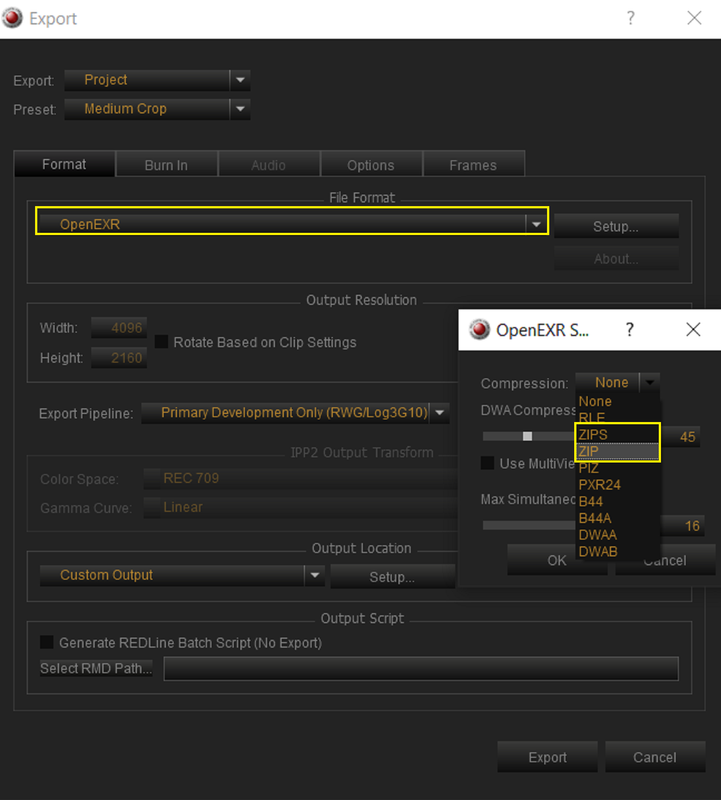Open the Preset dropdown showing Medium Crop
Viewport: 721px width, 800px height.
point(157,109)
